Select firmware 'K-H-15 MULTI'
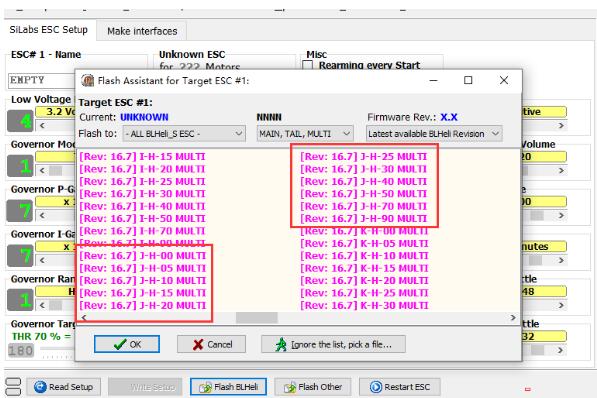597x398 pixels. coord(364,268)
